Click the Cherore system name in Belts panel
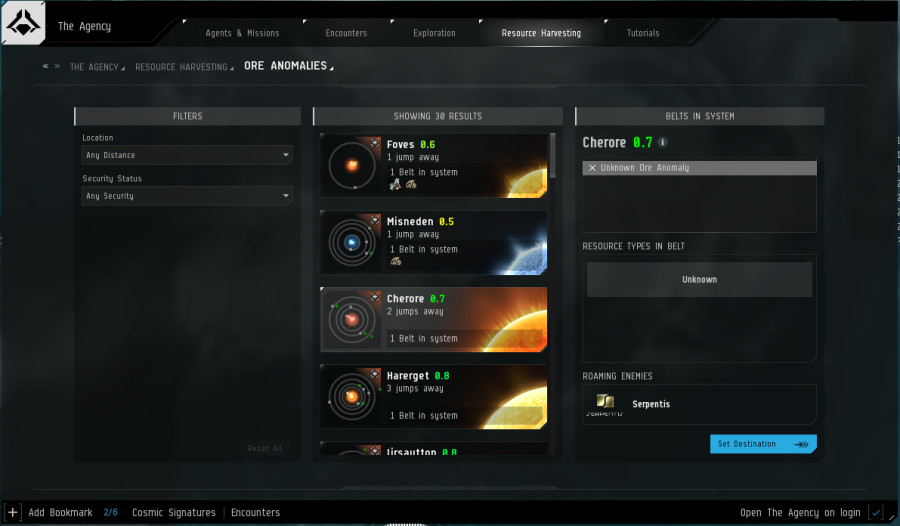The image size is (900, 526). pos(604,142)
